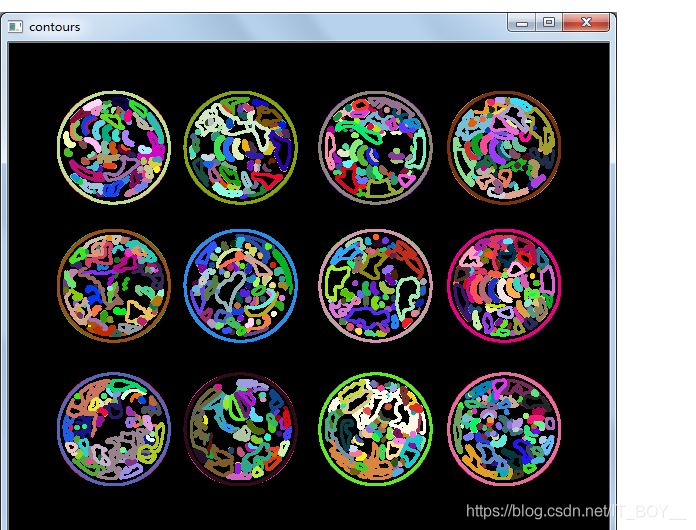Minimize the contours window

point(522,22)
